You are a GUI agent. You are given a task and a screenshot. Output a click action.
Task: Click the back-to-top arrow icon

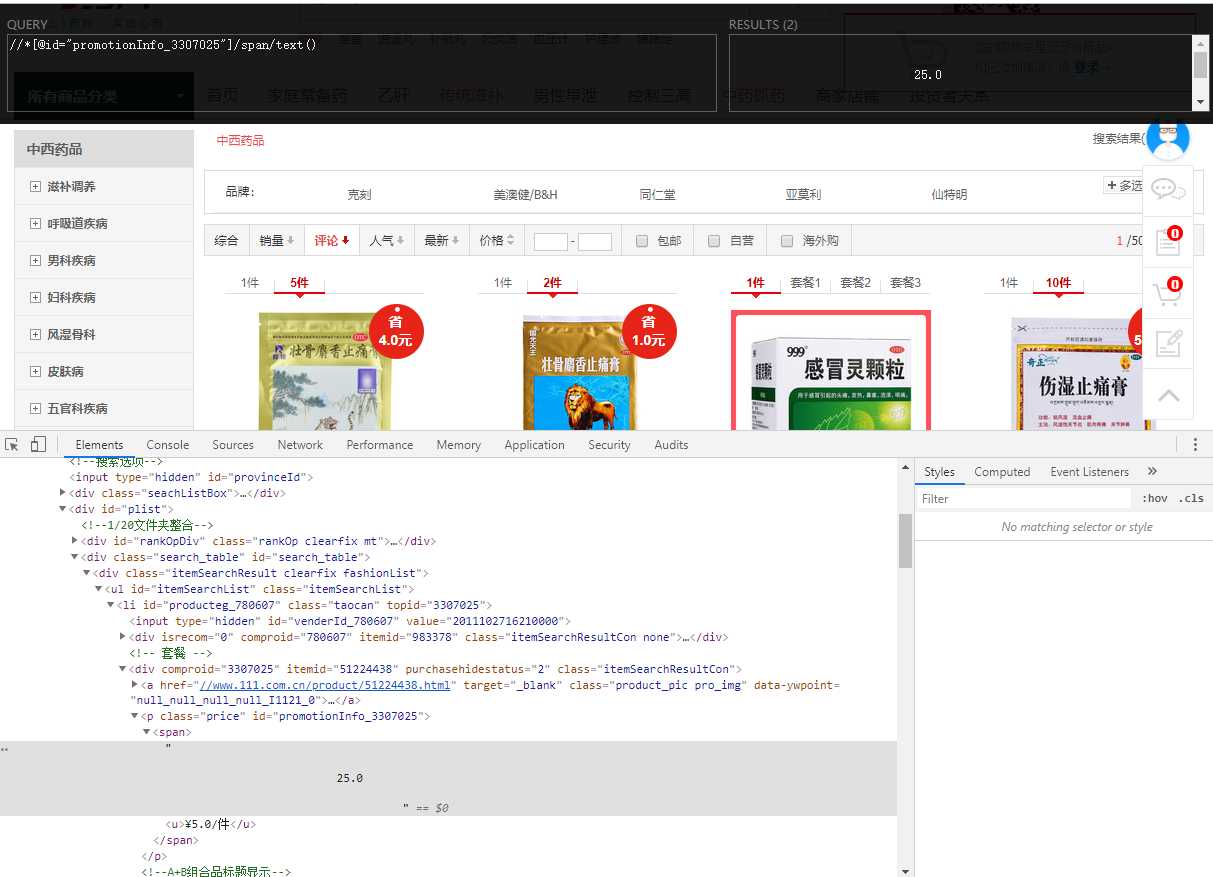[1168, 395]
